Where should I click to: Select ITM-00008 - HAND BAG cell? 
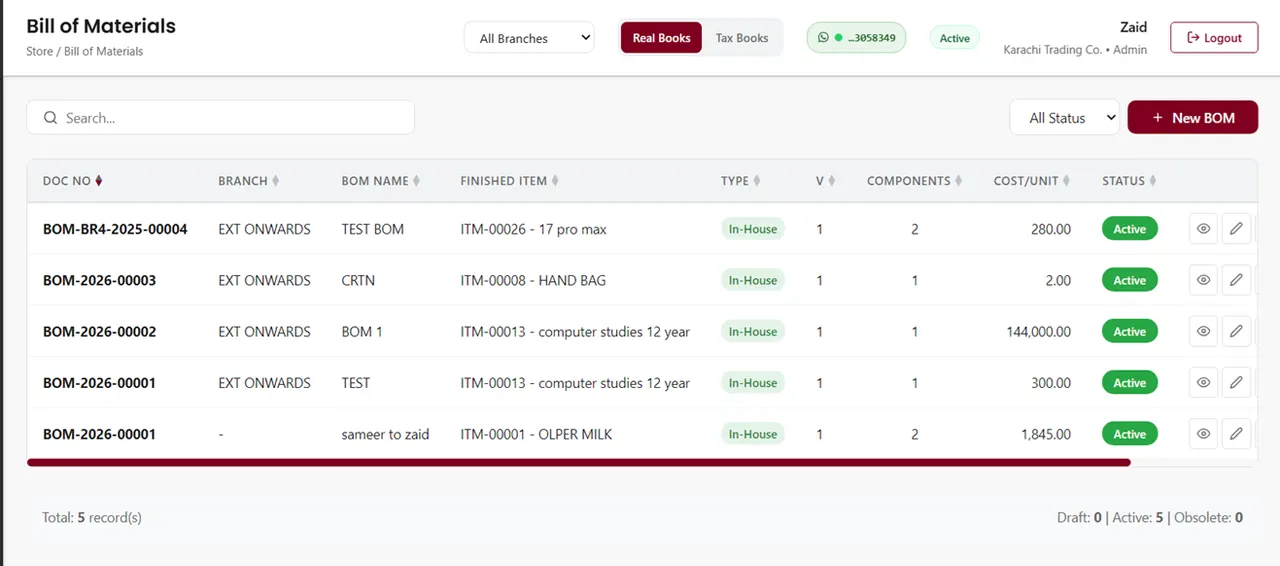click(533, 280)
